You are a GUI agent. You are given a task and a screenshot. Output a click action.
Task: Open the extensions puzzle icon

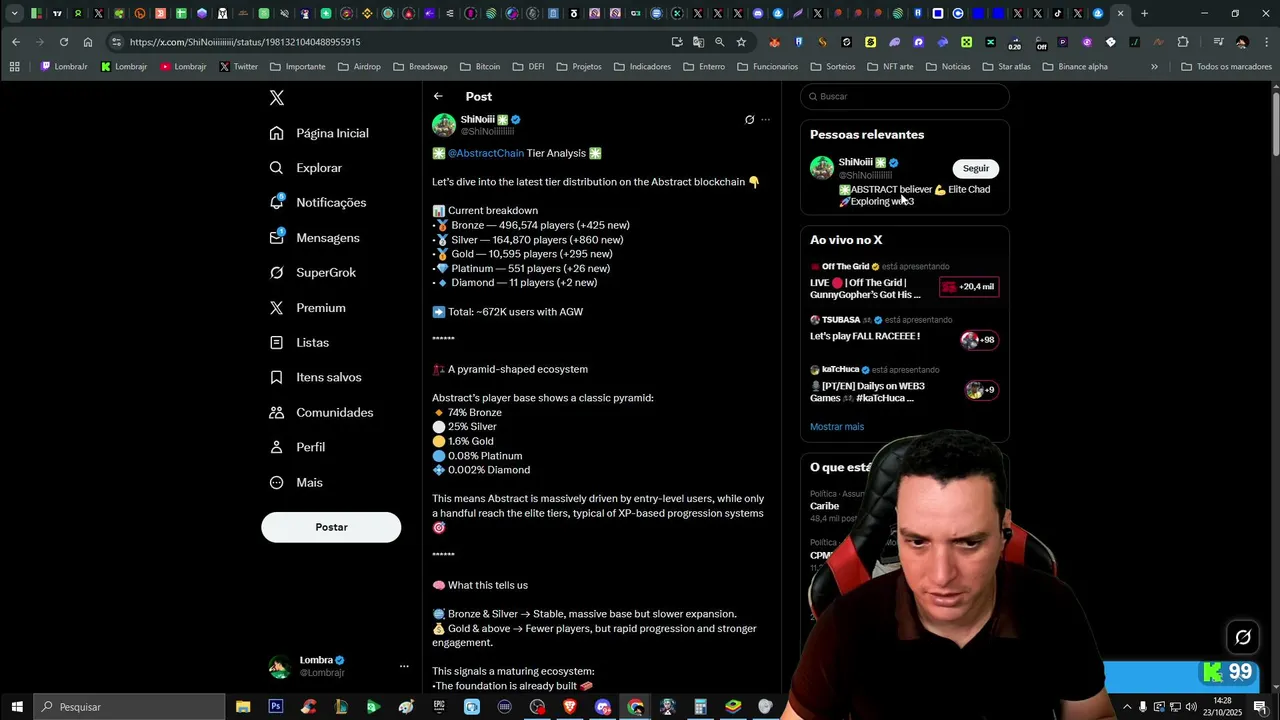point(1183,42)
